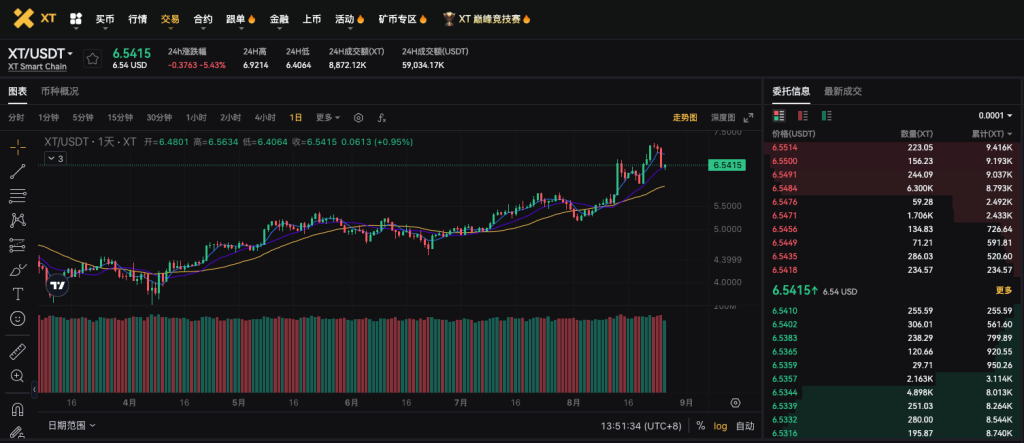Activate the zoom in tool
Image resolution: width=1024 pixels, height=443 pixels.
pyautogui.click(x=18, y=376)
